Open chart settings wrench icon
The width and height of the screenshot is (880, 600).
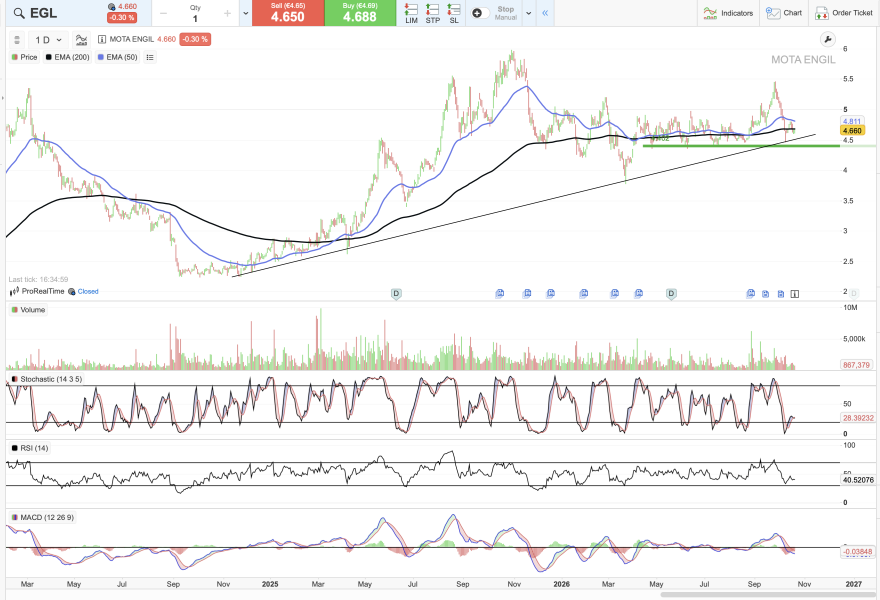827,39
